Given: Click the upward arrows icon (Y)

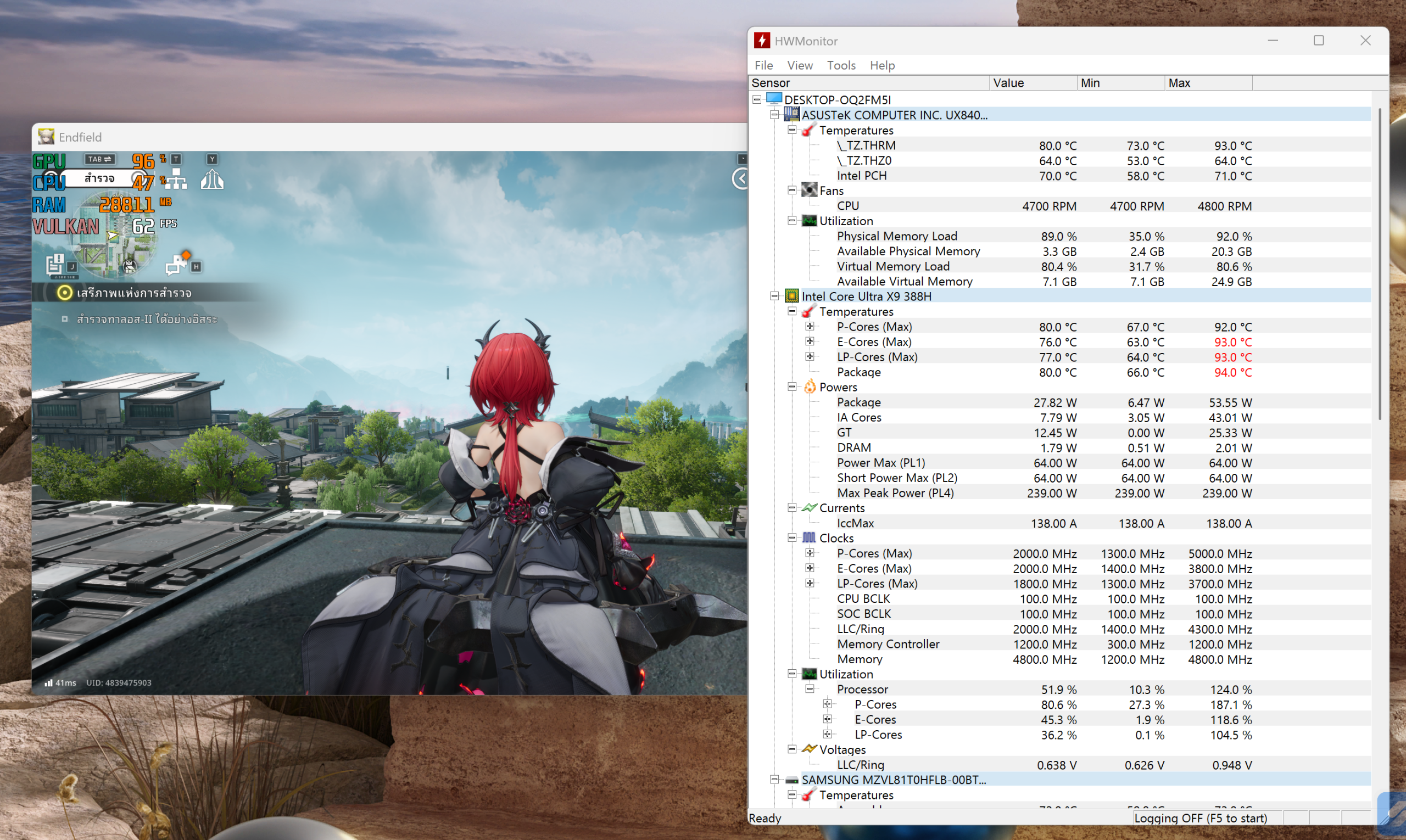Looking at the screenshot, I should point(212,180).
